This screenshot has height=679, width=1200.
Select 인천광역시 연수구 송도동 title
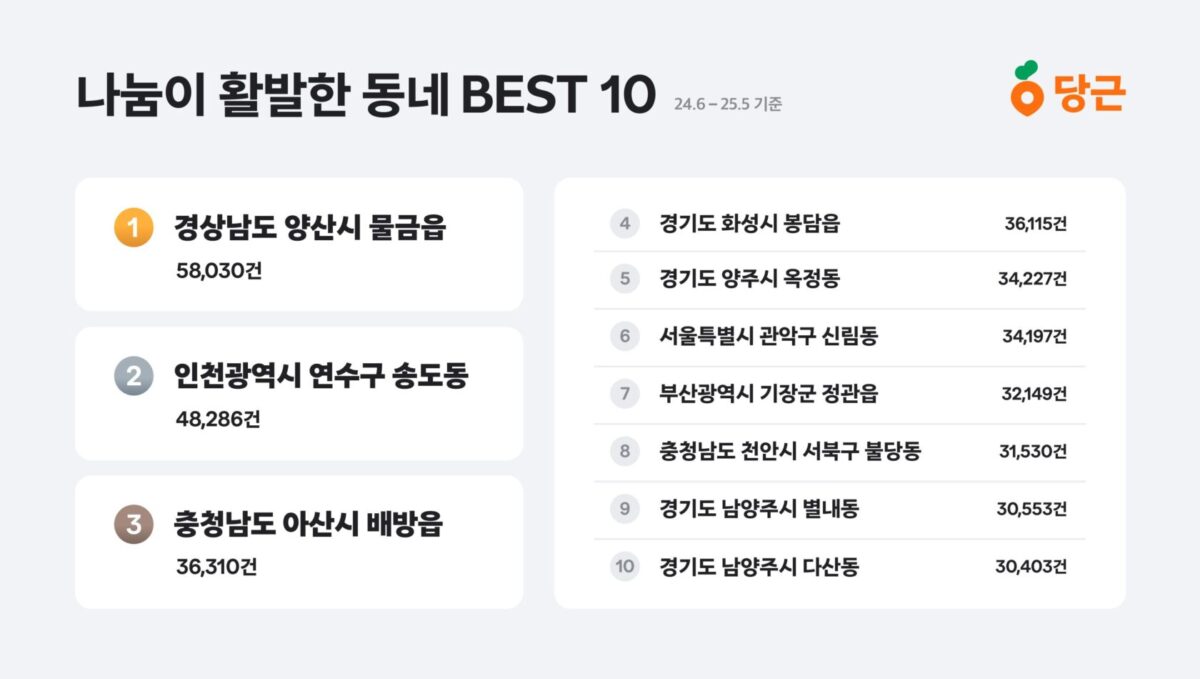pos(321,376)
